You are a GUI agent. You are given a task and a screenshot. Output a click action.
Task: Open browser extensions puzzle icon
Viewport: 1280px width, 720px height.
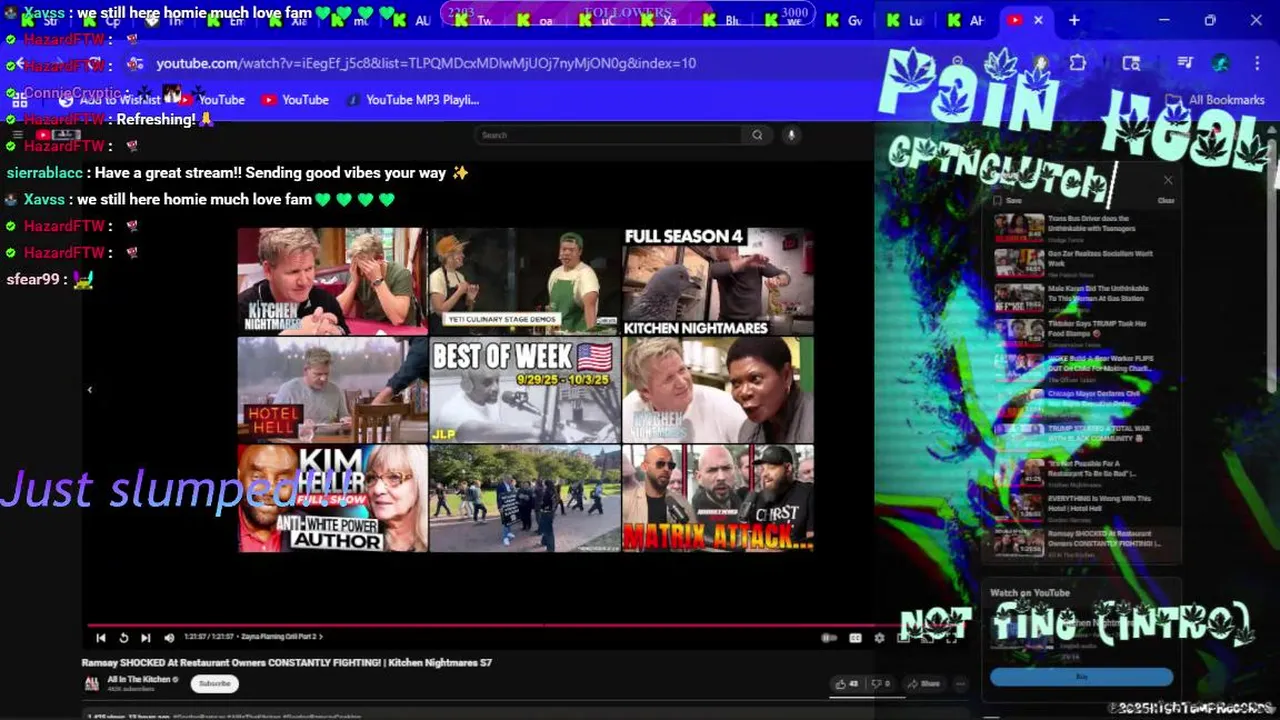click(x=1078, y=63)
